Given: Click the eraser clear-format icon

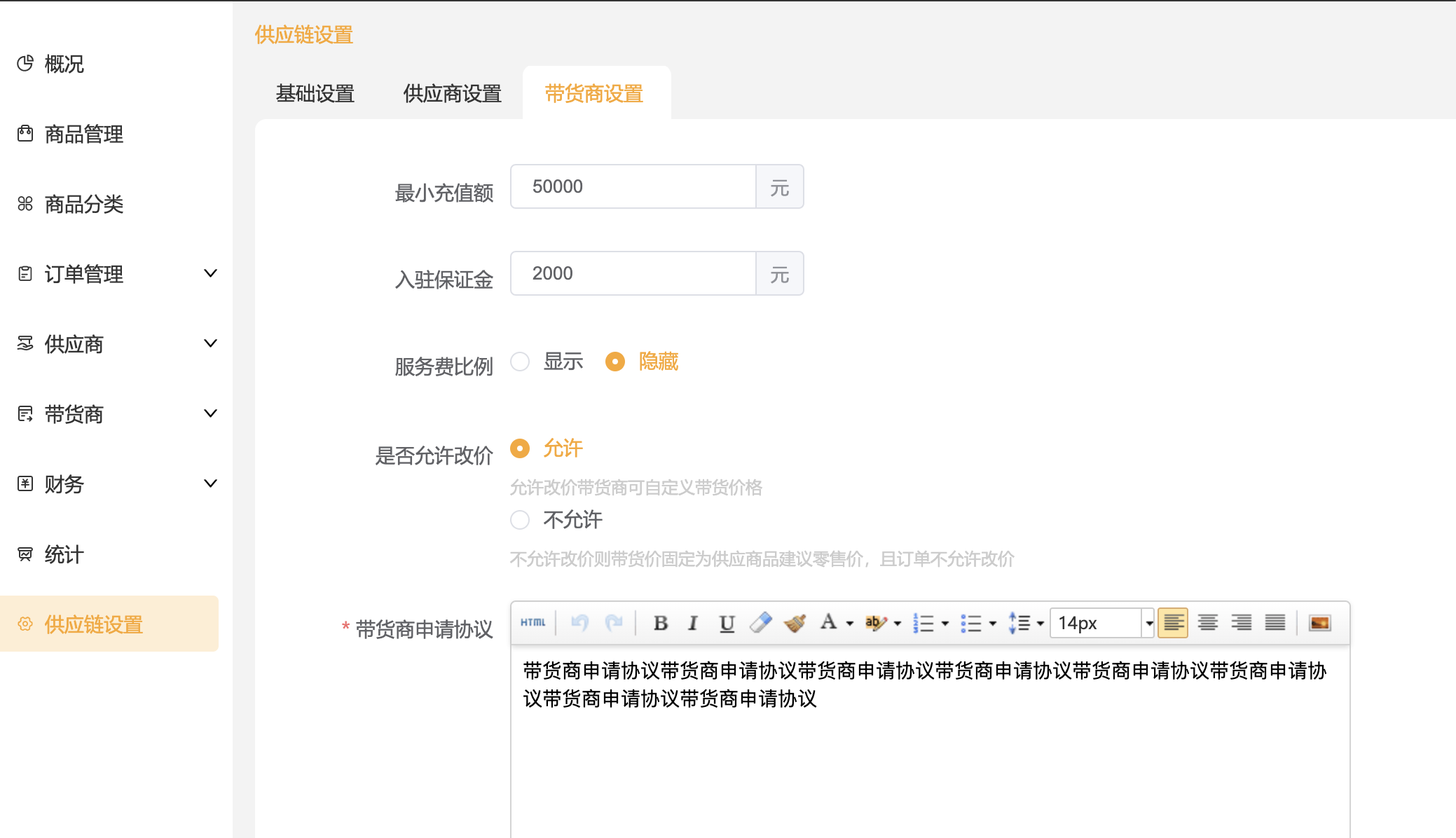Looking at the screenshot, I should [760, 622].
